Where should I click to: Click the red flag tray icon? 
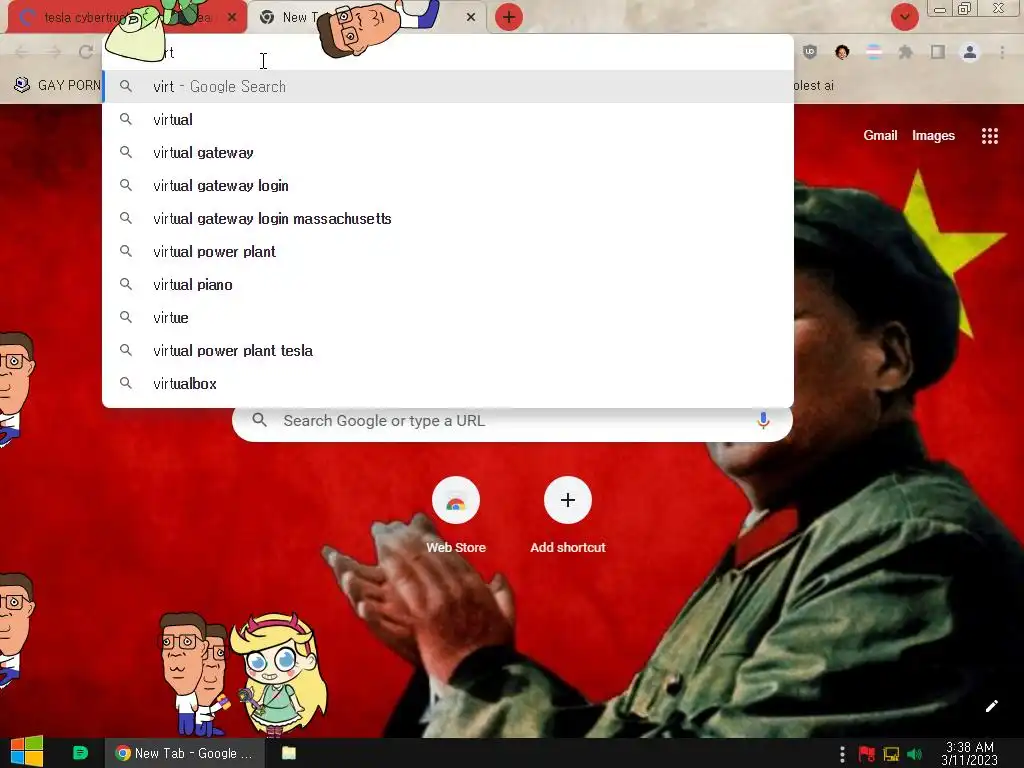pyautogui.click(x=867, y=754)
